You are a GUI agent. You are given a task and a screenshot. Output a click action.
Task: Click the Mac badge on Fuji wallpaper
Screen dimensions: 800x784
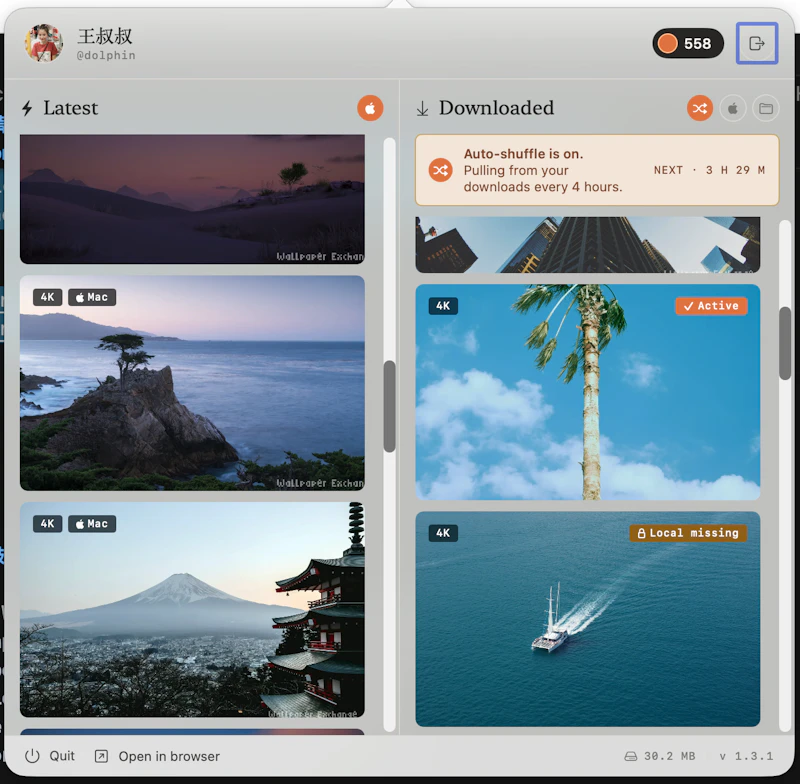92,524
